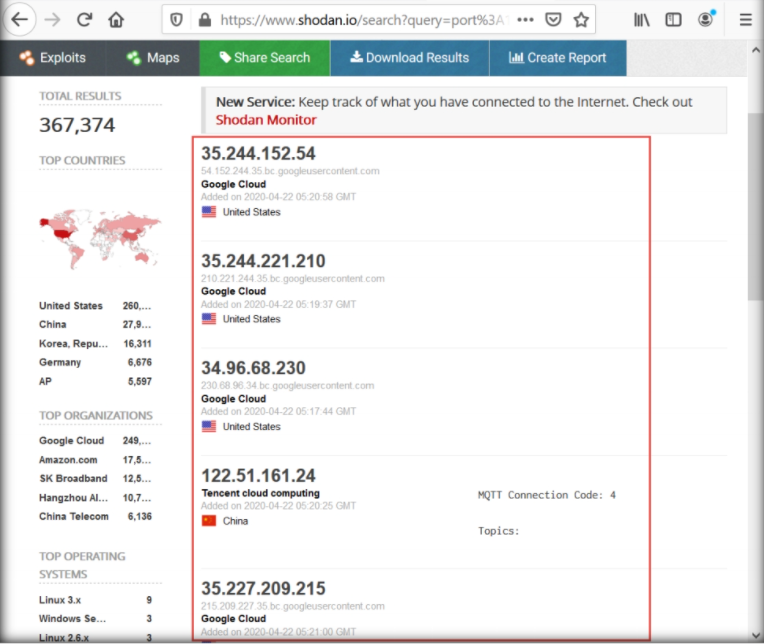Open the hamburger application menu
This screenshot has height=644, width=764.
coord(745,20)
